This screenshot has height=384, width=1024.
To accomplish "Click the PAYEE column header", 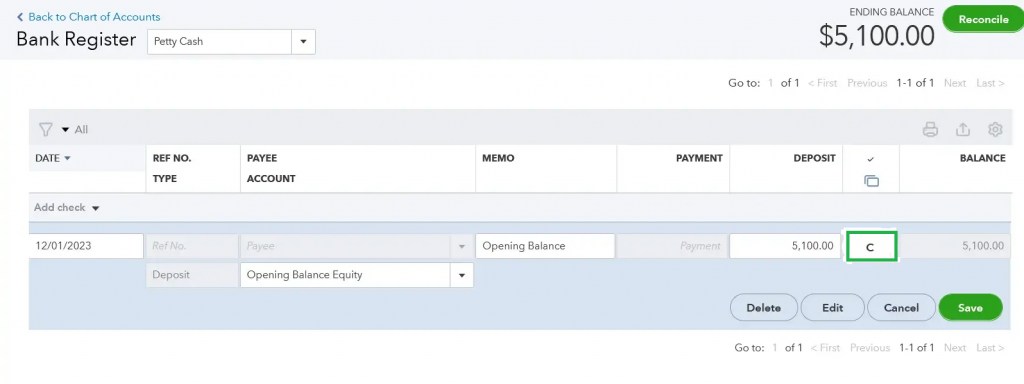I will pyautogui.click(x=262, y=158).
